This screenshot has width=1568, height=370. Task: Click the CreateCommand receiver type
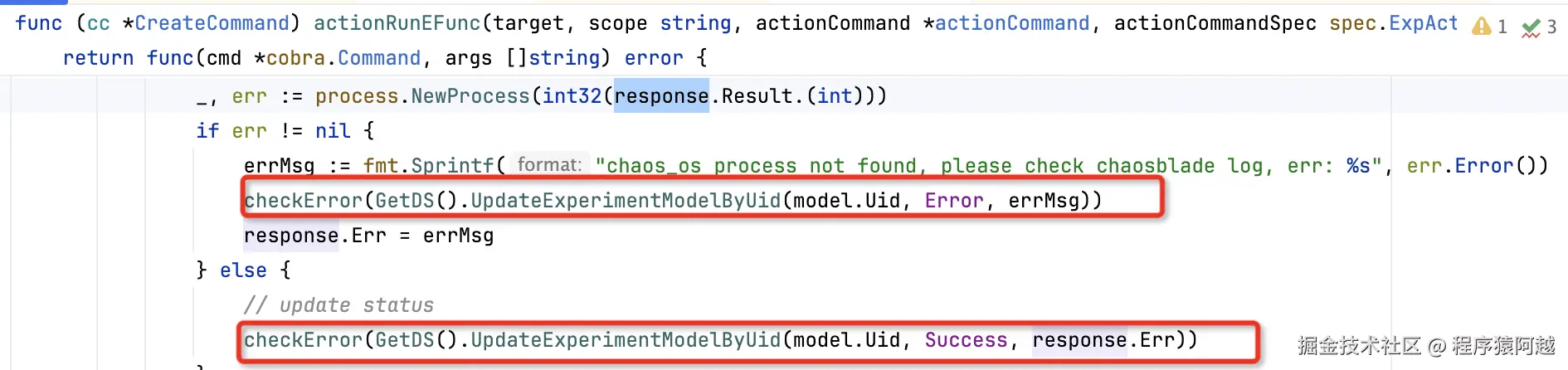[212, 23]
